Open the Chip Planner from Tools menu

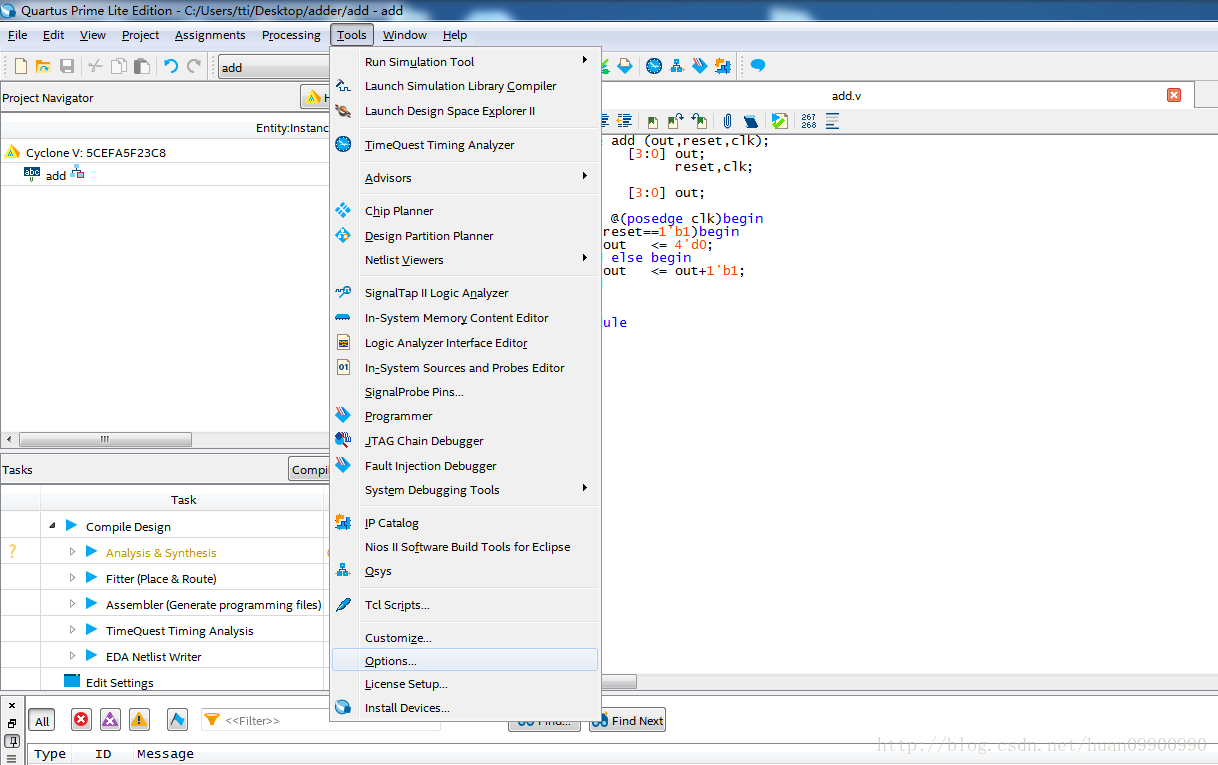click(x=465, y=210)
